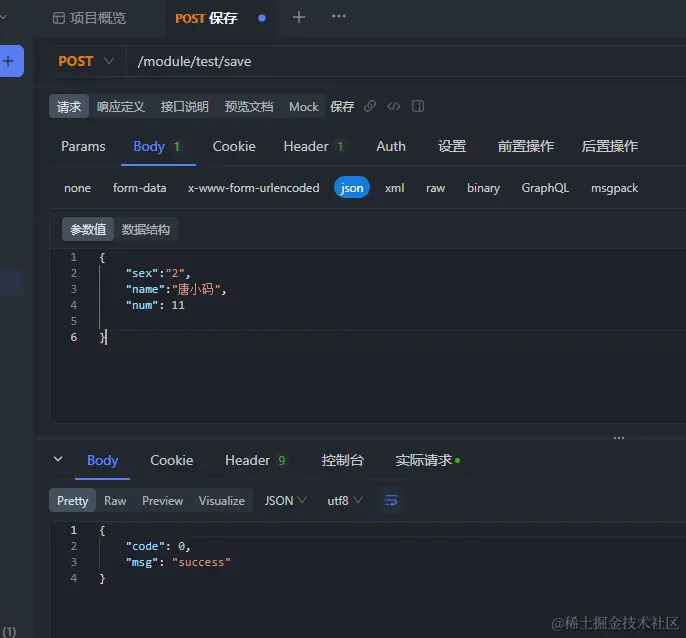Select the none body type

(77, 188)
